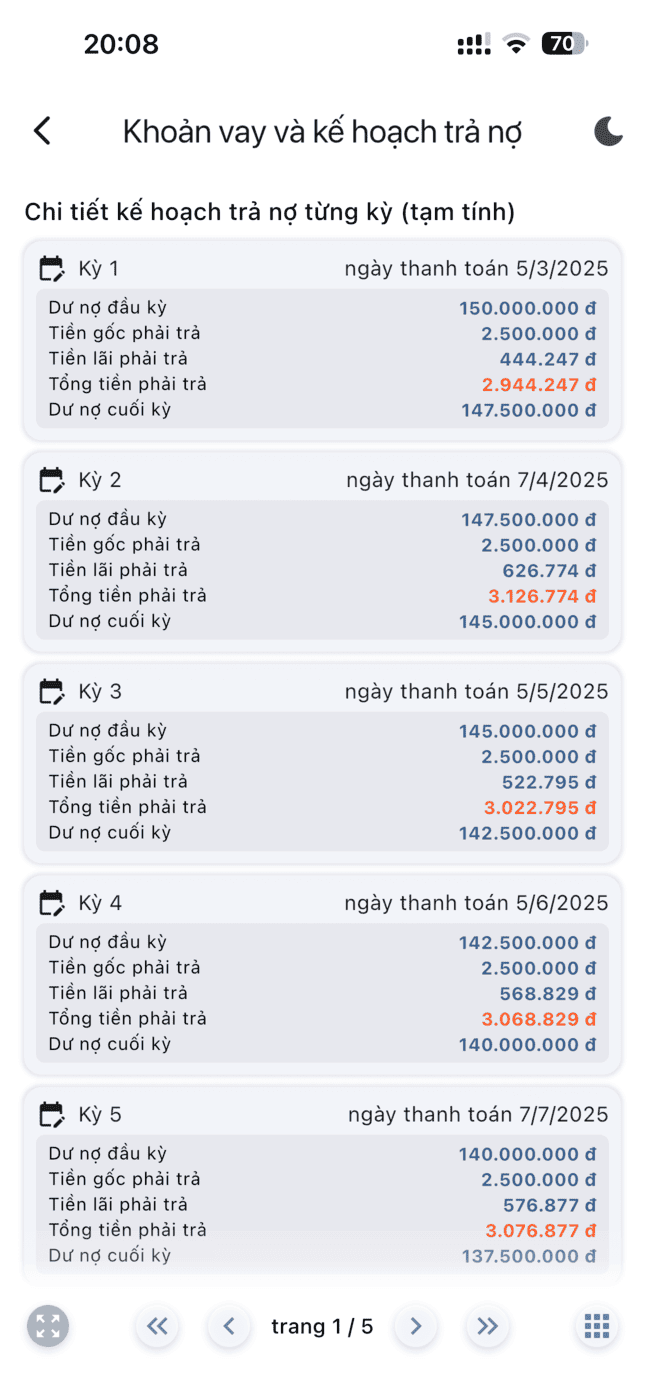This screenshot has height=1398, width=645.
Task: Click the 'trang 1 / 5' page indicator
Action: point(322,1327)
